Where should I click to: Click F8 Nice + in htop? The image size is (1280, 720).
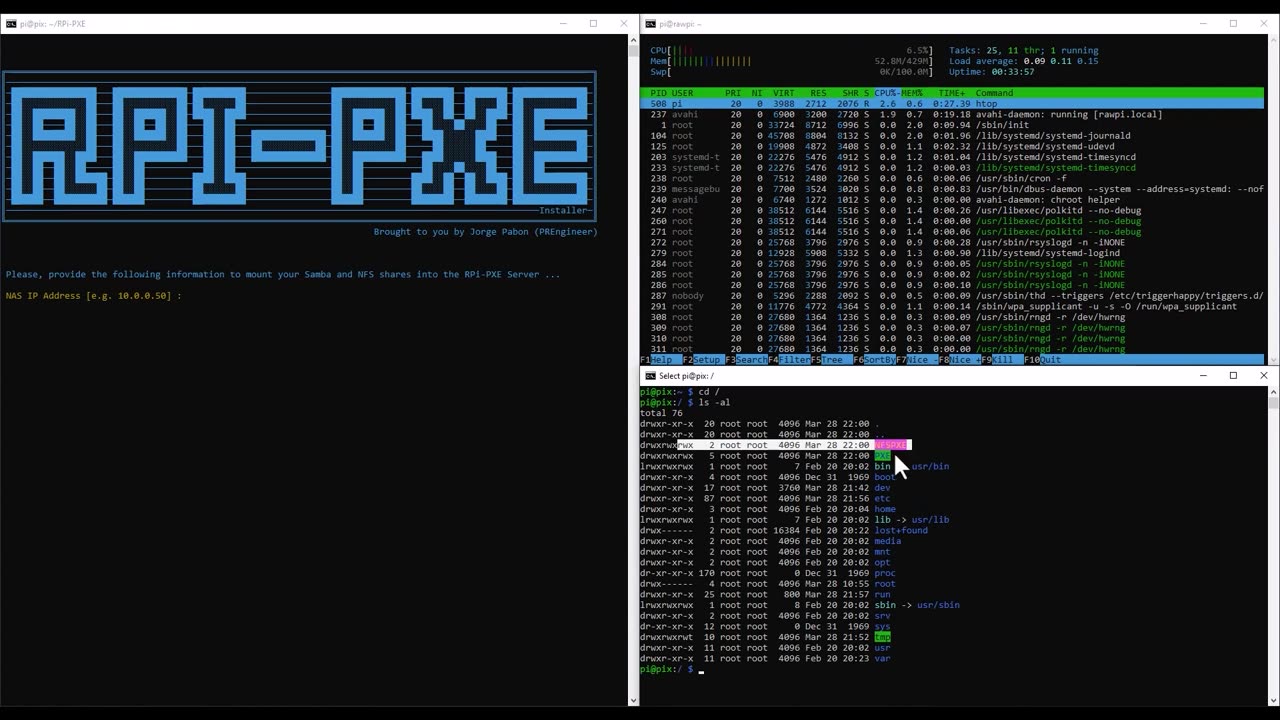959,360
